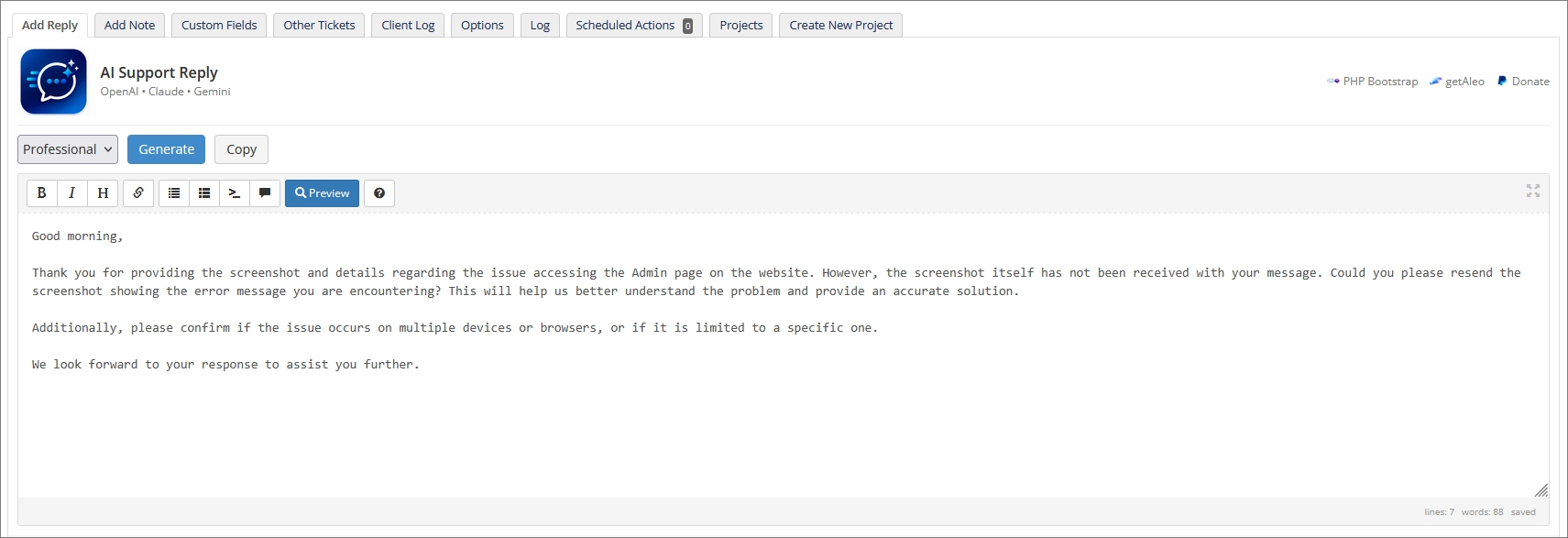The width and height of the screenshot is (1568, 538).
Task: Open the markdown help question mark
Action: click(x=379, y=193)
